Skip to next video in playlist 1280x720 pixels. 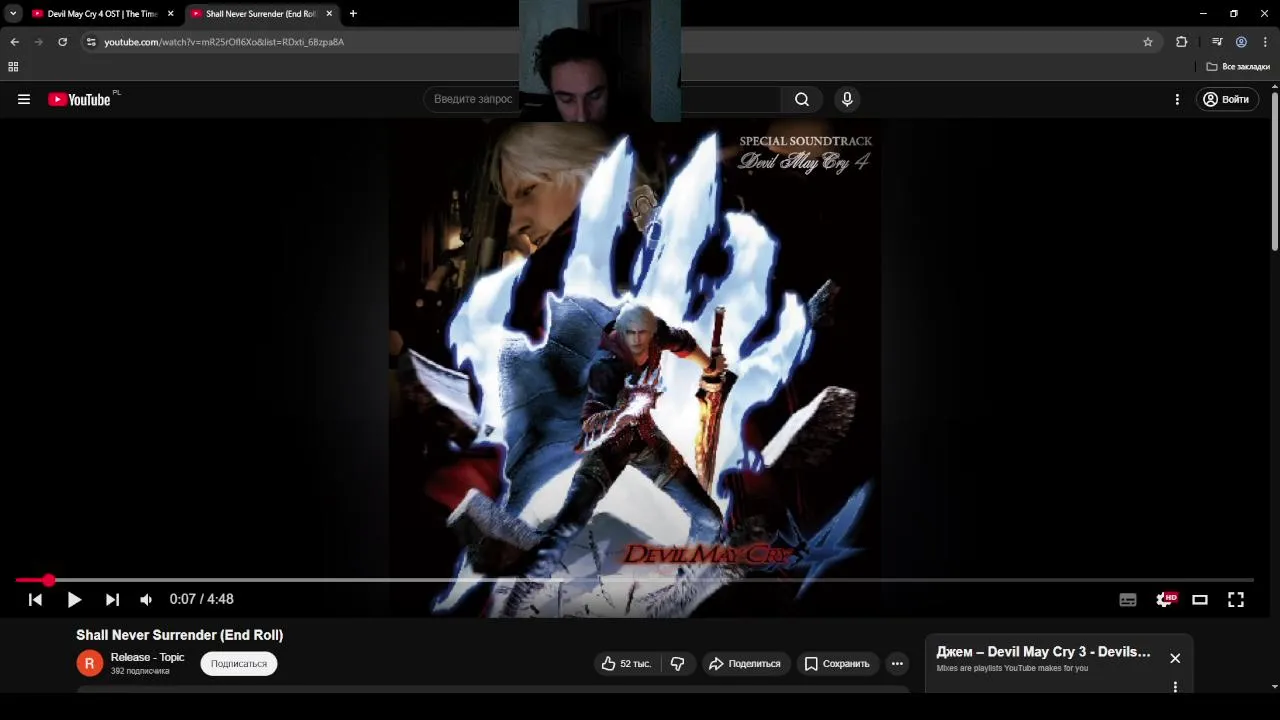(x=112, y=599)
